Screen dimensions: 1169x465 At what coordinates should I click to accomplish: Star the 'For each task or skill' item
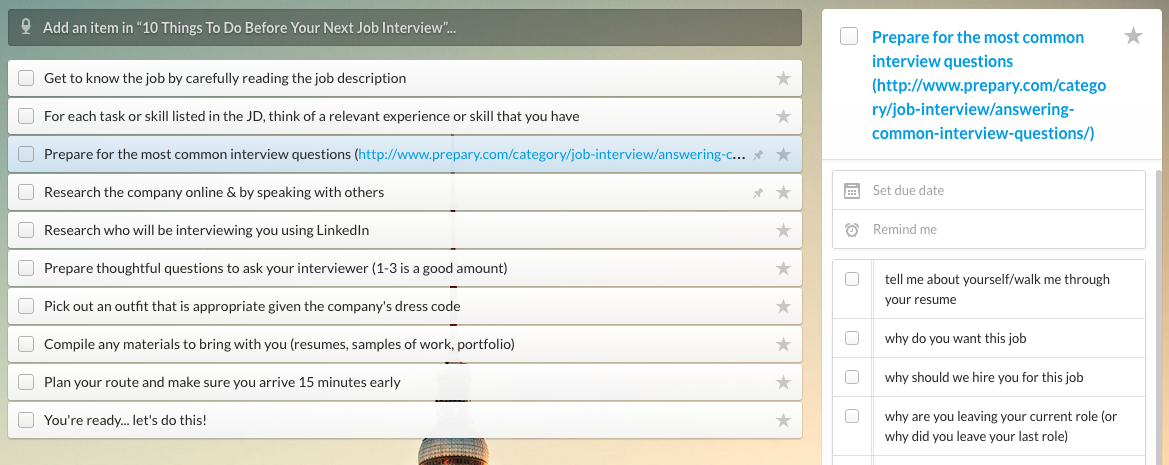pyautogui.click(x=783, y=116)
